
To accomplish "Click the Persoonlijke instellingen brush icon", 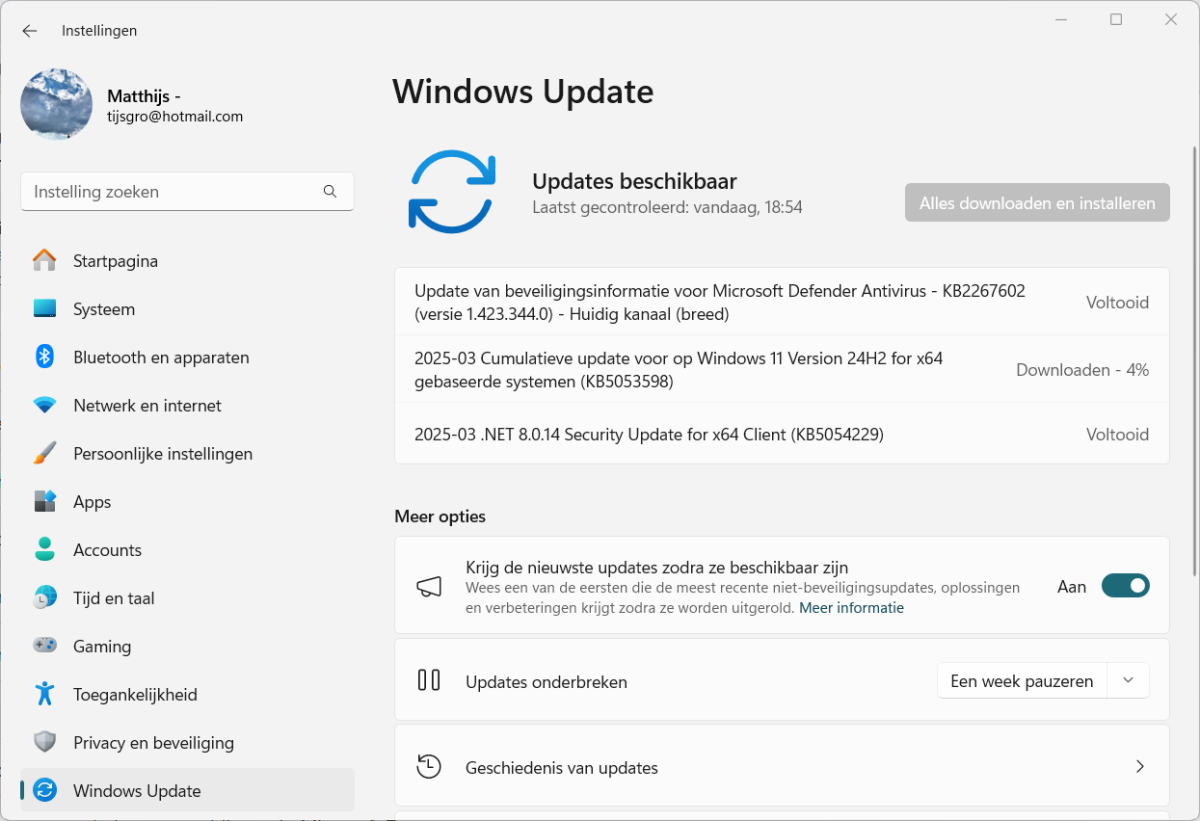I will [44, 453].
